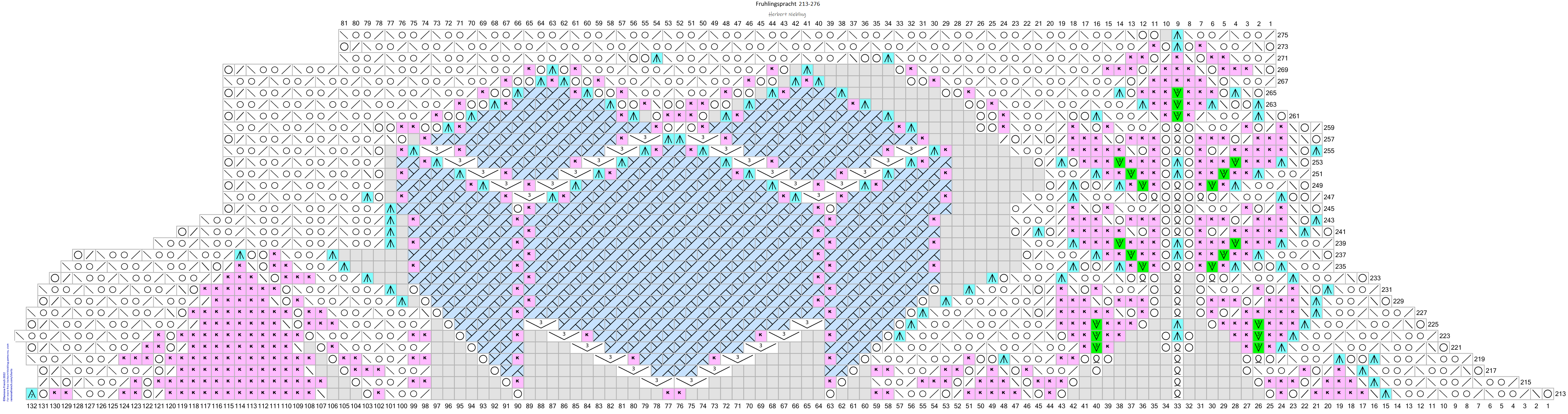1568x414 pixels.
Task: Click the yarn-over circle ending row 213
Action: click(x=1547, y=394)
